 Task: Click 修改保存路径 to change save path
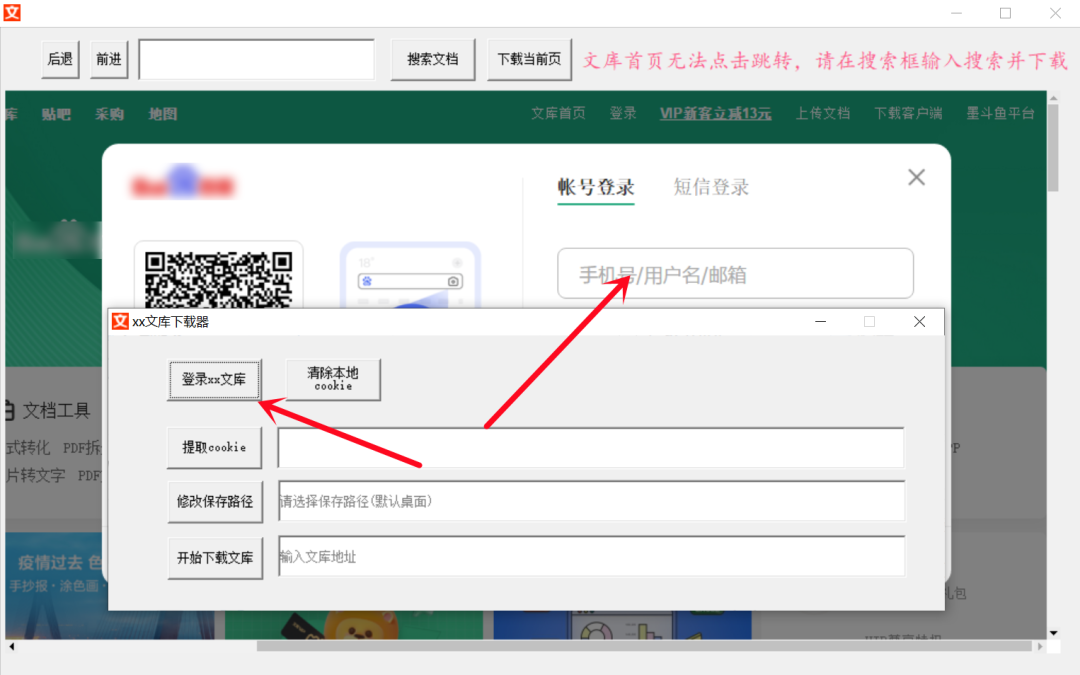tap(214, 501)
